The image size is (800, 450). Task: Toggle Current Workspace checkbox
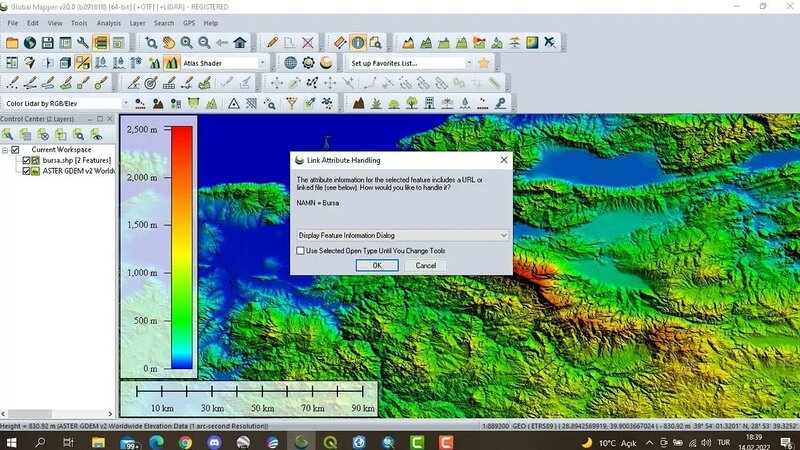tap(15, 149)
